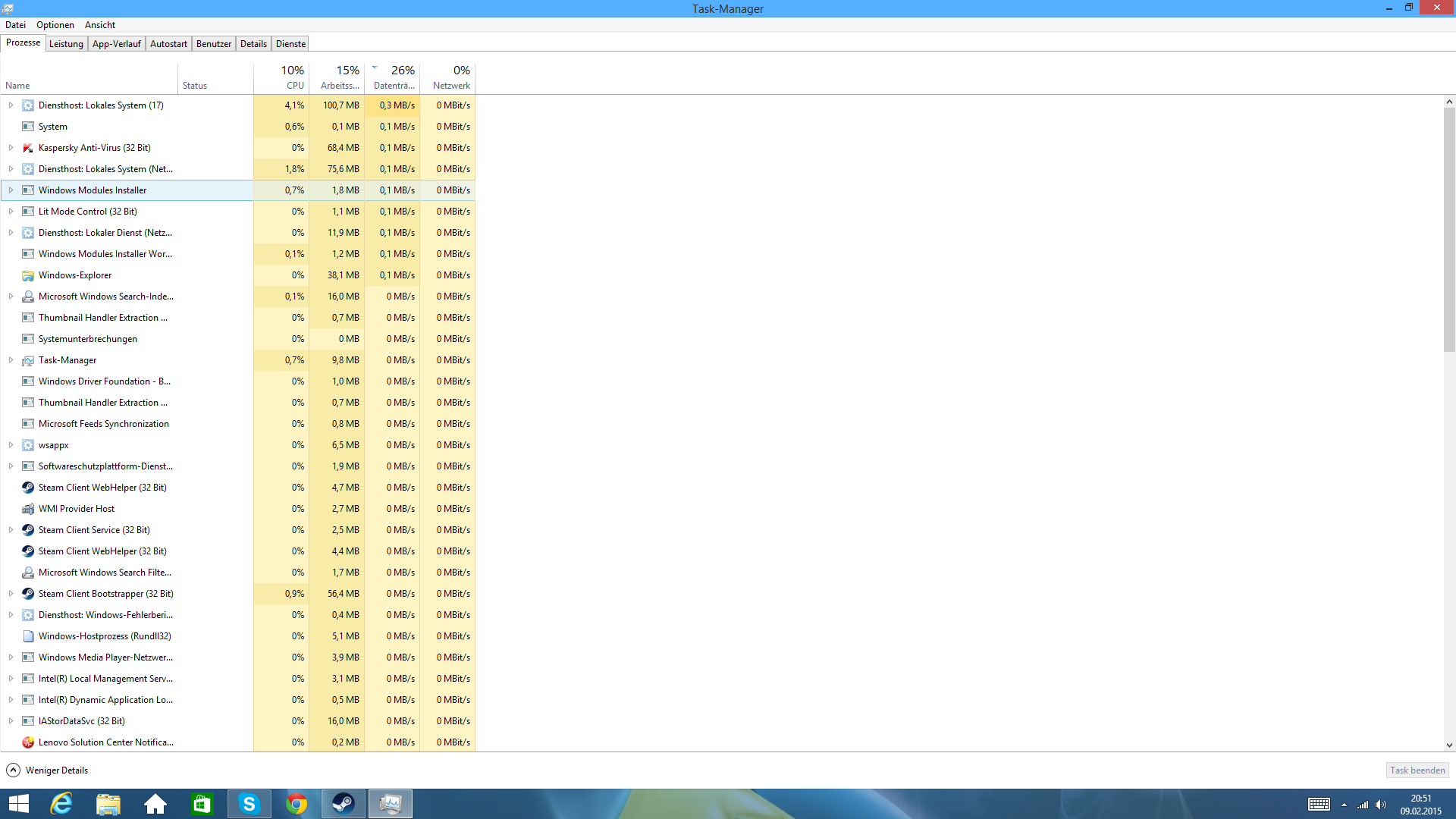Sort processes by the Status column
Screen dimensions: 1456x819
tap(216, 78)
